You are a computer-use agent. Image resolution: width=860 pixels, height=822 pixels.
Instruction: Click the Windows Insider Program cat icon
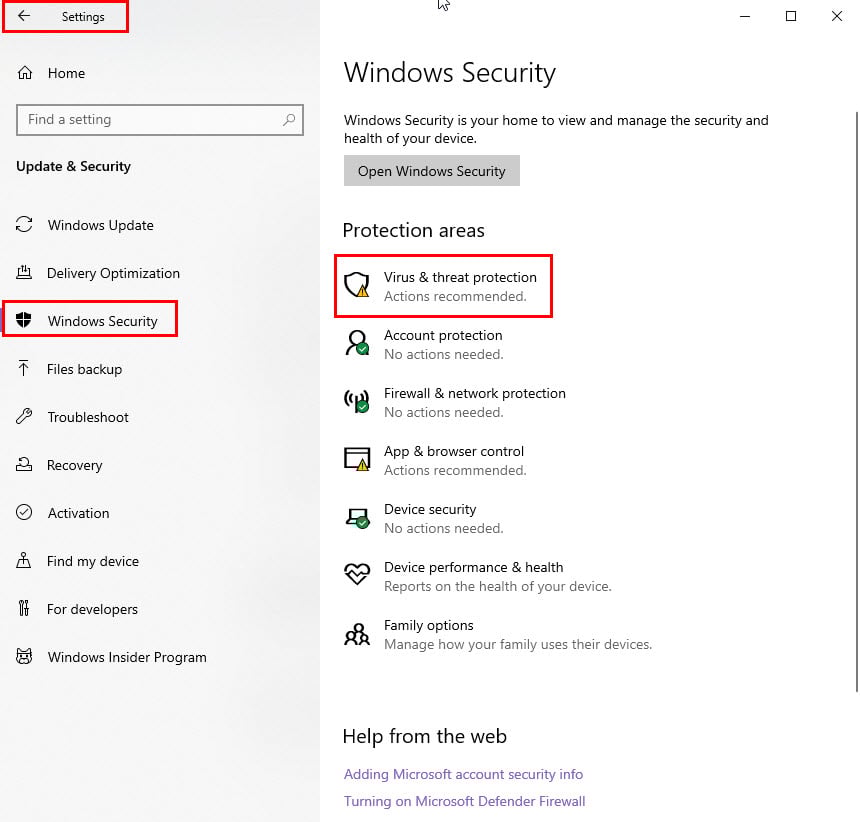coord(24,656)
